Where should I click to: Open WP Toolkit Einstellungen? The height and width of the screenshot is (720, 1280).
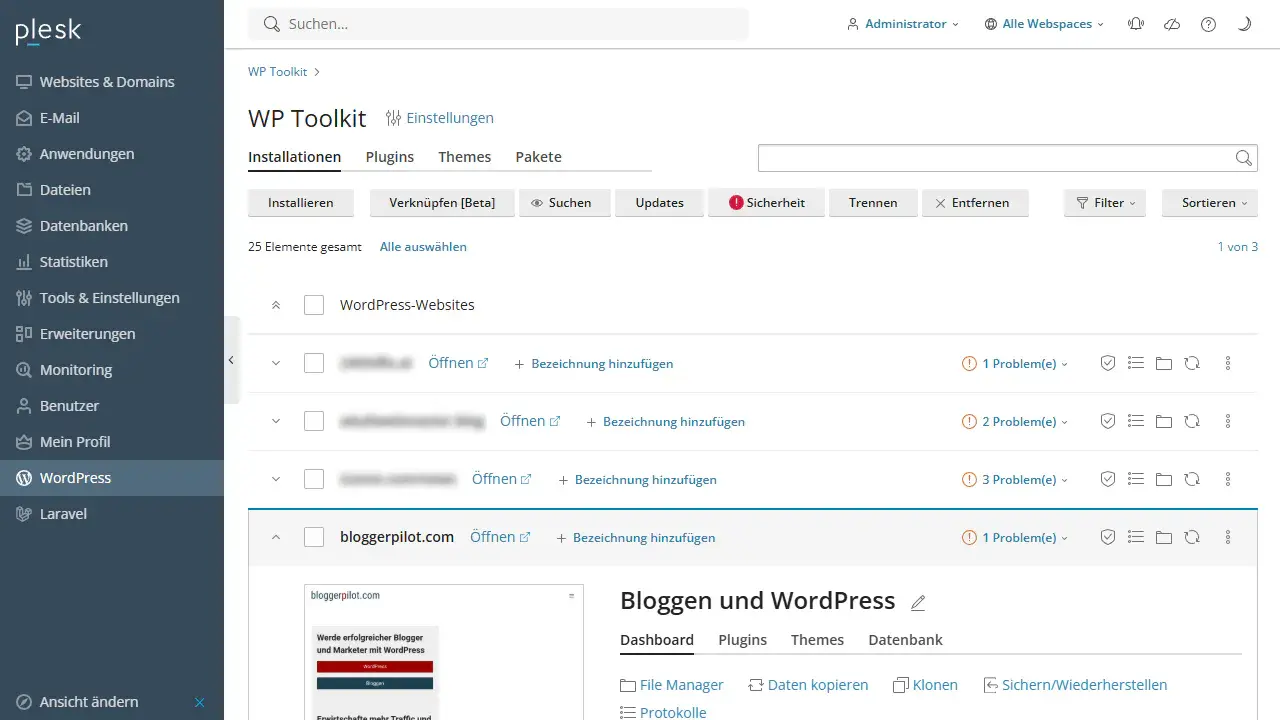point(439,118)
